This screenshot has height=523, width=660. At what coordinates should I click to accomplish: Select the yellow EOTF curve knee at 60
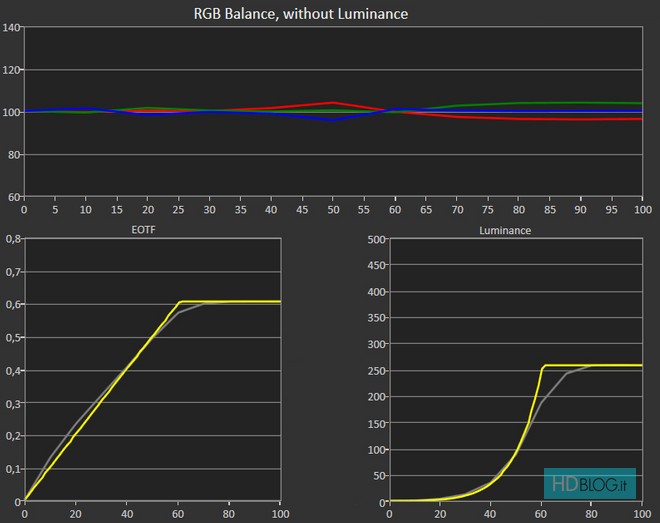click(x=179, y=302)
